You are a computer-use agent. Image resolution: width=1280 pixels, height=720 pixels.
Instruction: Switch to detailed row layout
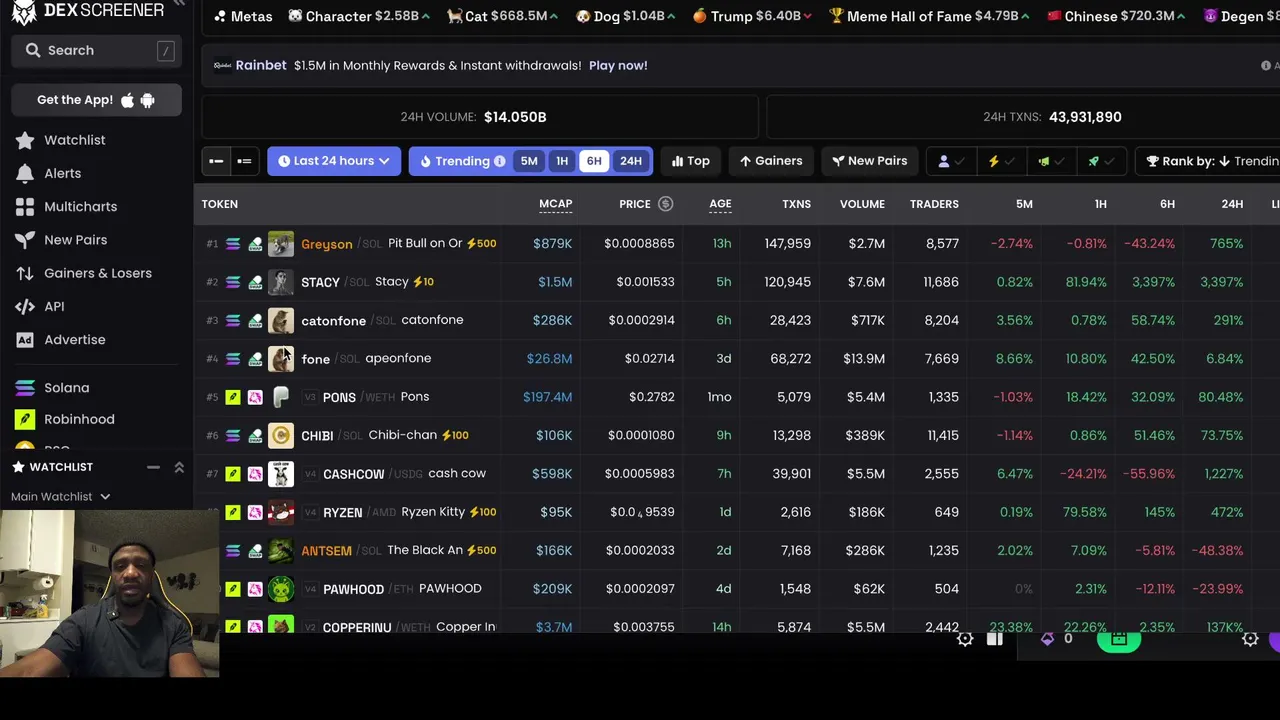click(244, 161)
